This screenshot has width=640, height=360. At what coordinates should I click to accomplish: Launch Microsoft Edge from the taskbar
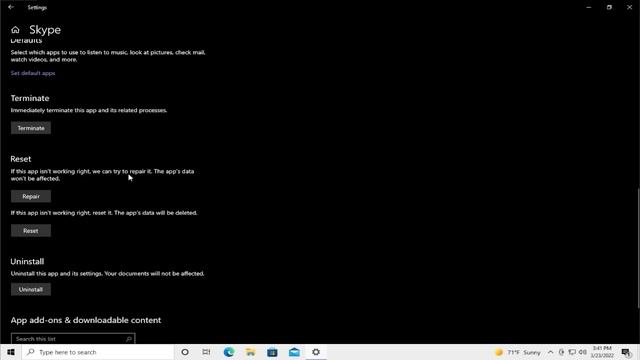click(x=229, y=352)
